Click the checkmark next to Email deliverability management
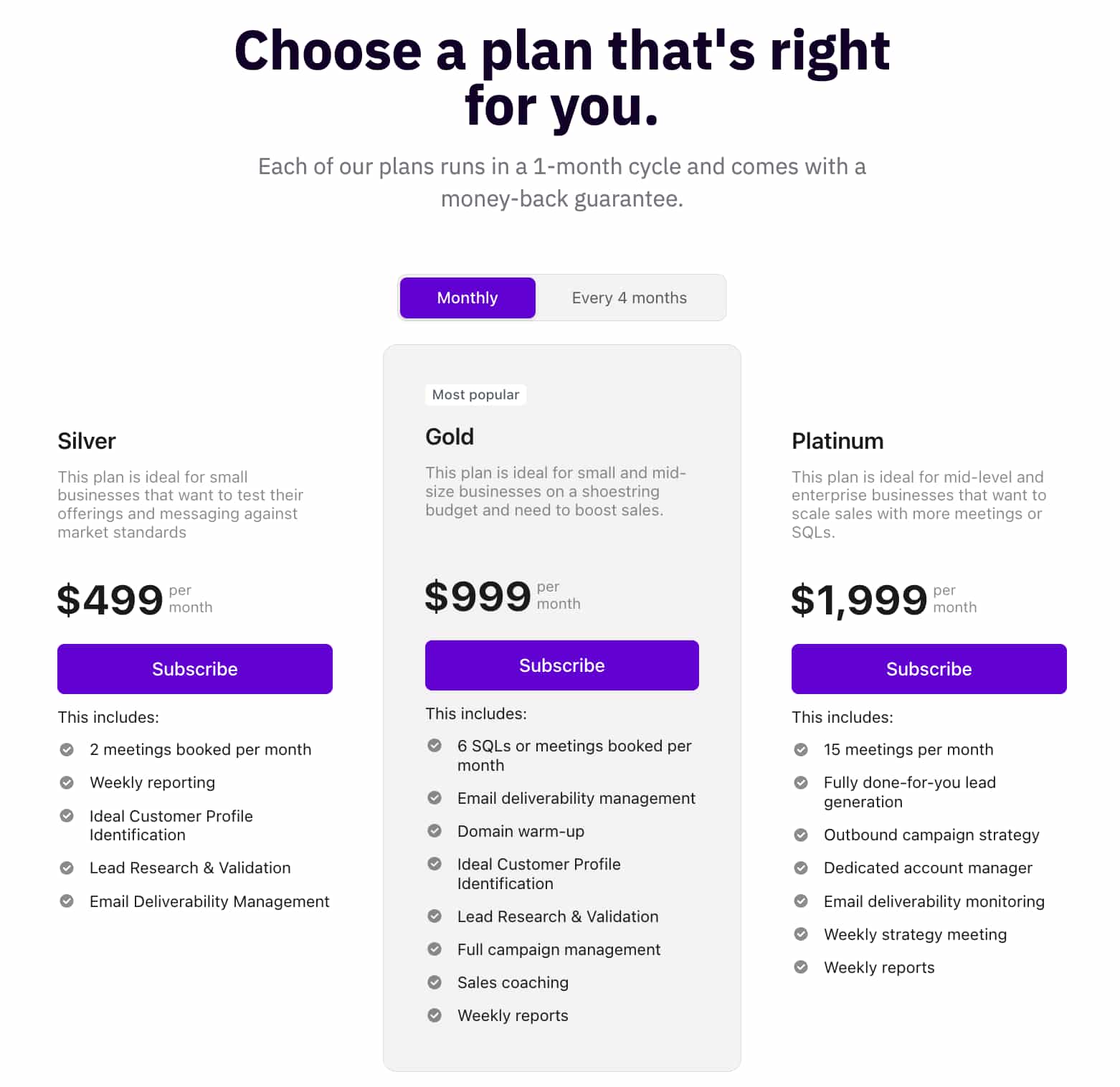Viewport: 1120px width, 1087px height. pos(435,797)
